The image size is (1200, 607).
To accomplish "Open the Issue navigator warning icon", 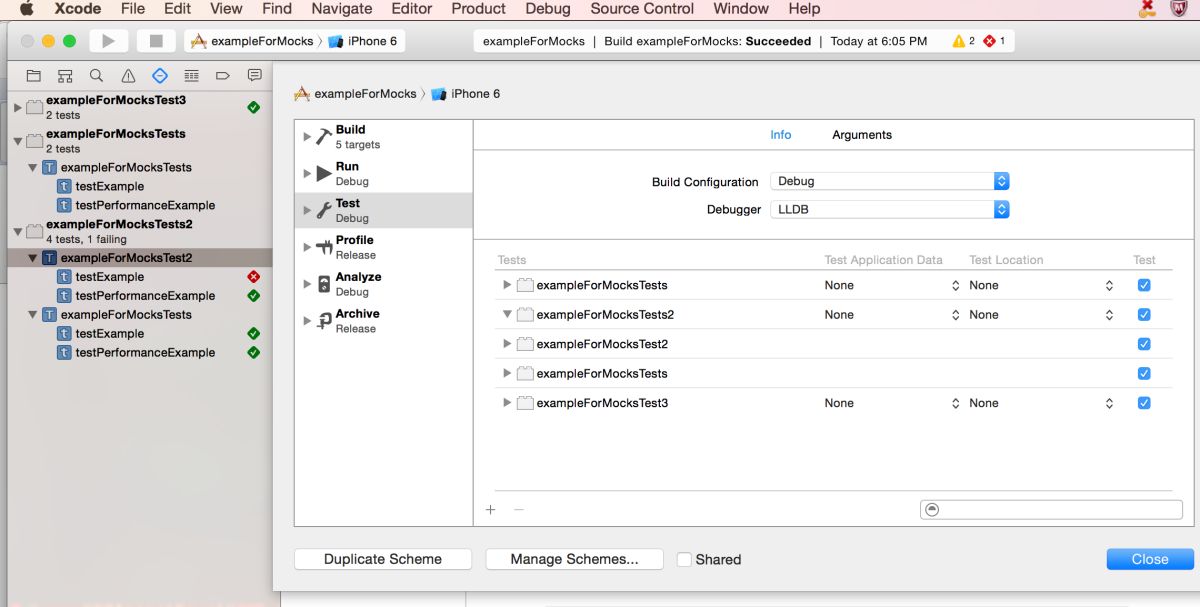I will click(128, 75).
